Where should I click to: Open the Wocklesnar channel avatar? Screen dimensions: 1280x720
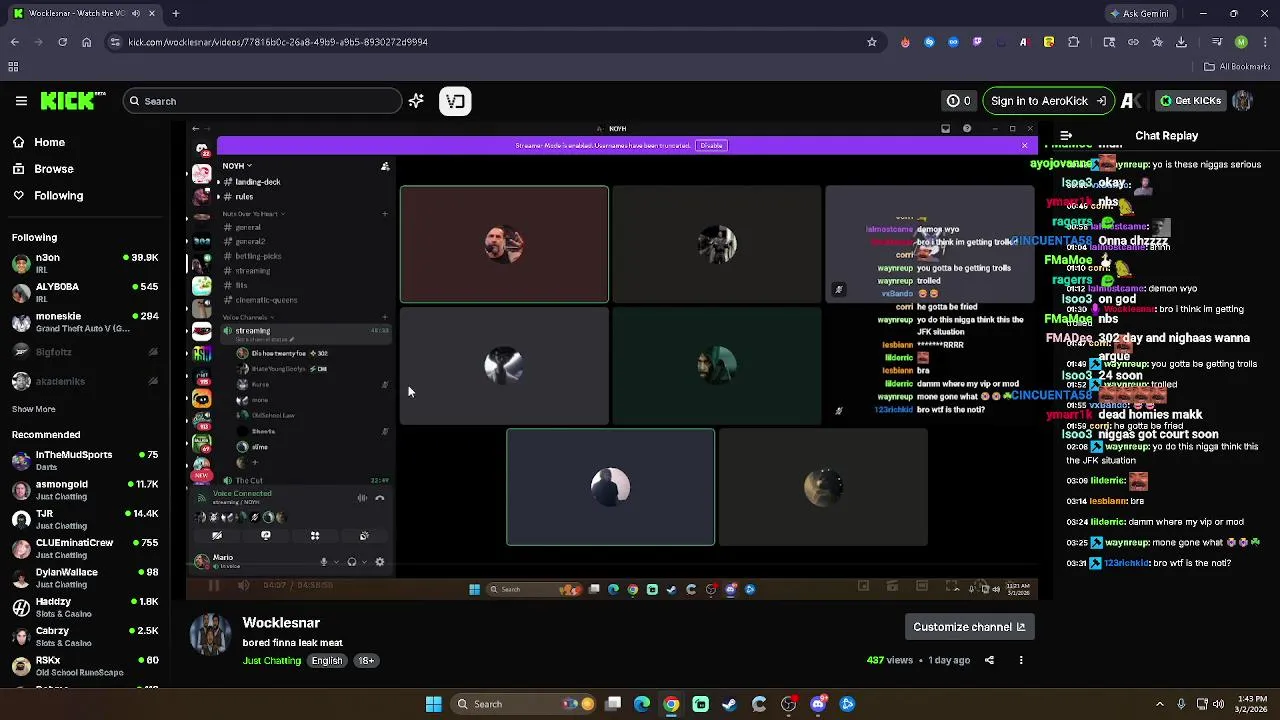(210, 635)
